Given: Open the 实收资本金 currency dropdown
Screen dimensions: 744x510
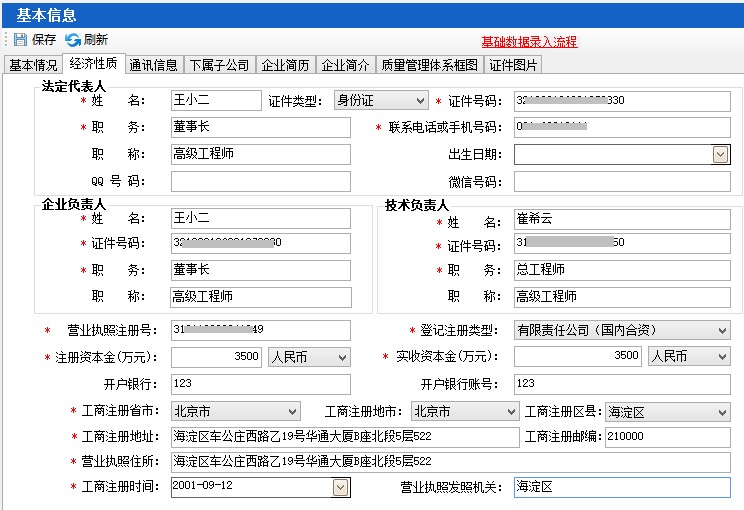Looking at the screenshot, I should (x=722, y=357).
